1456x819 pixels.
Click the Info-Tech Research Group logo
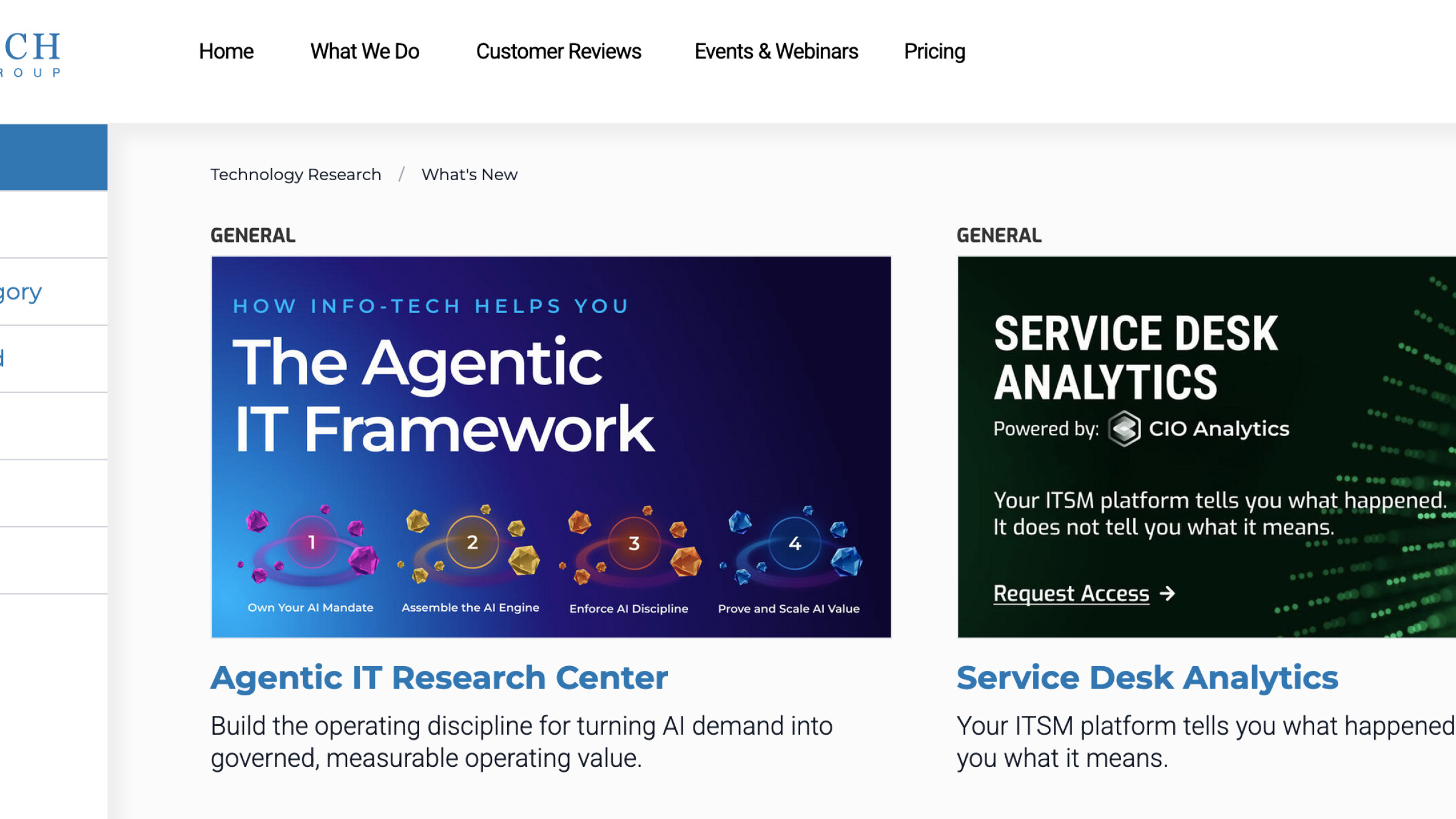(x=30, y=55)
